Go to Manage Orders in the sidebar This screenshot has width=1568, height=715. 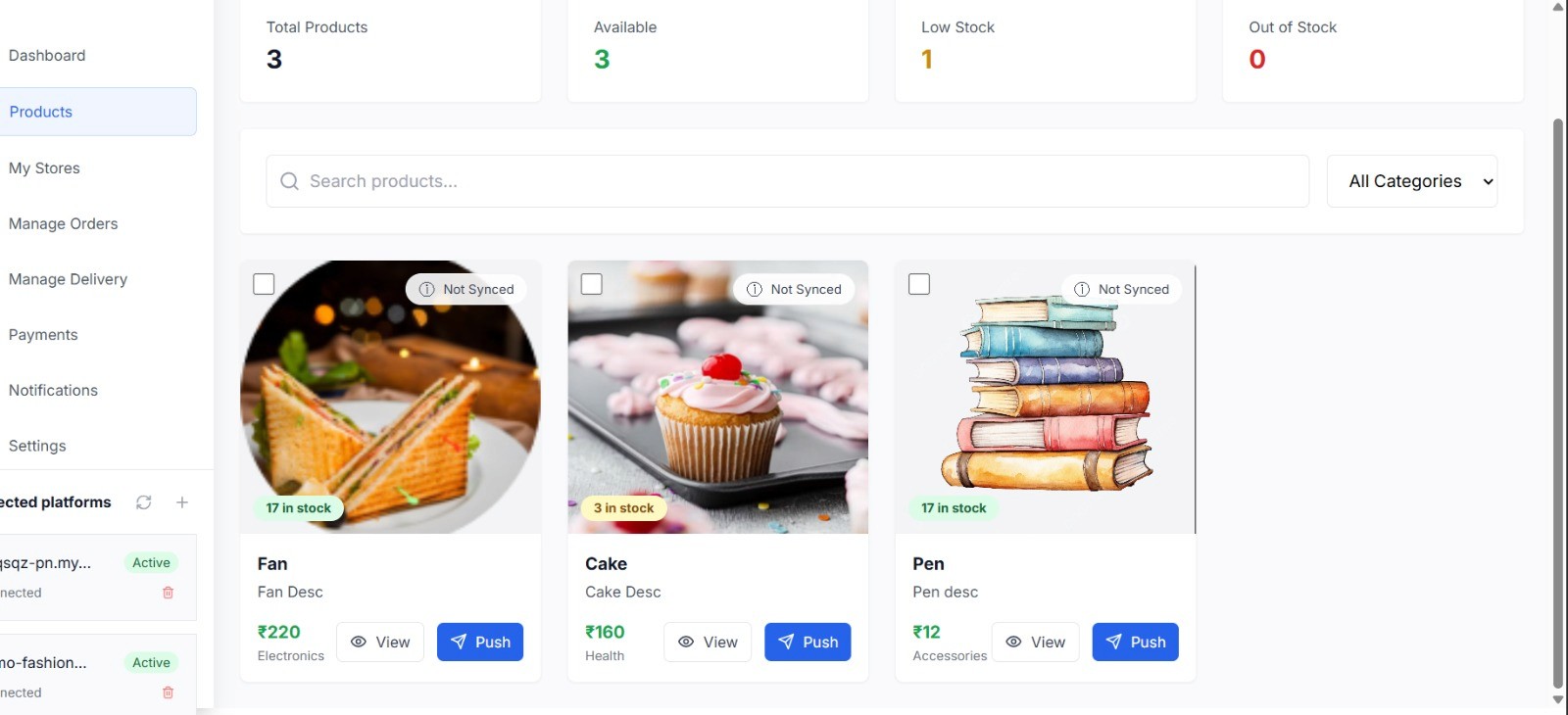(x=63, y=224)
